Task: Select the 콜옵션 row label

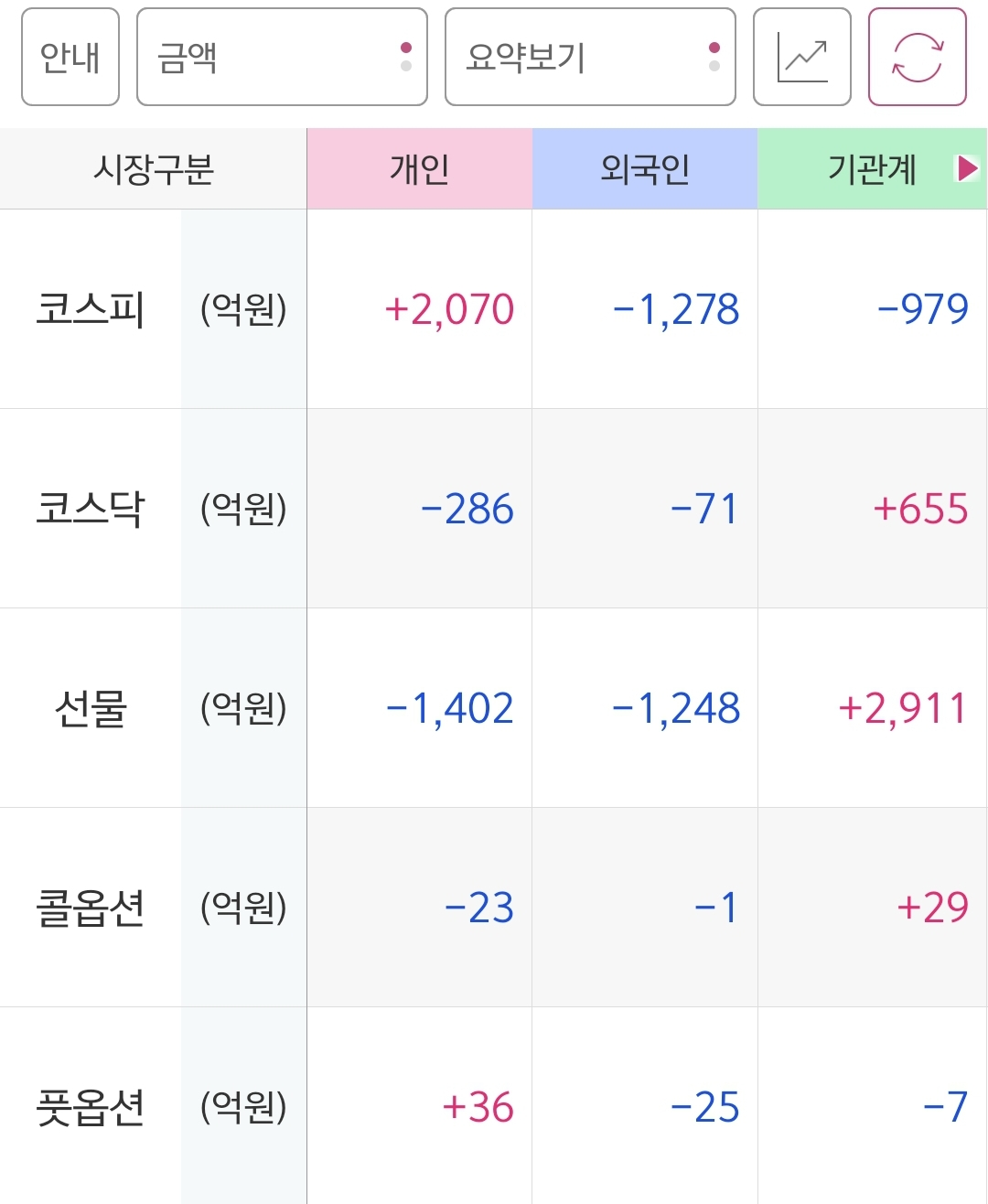Action: 91,908
